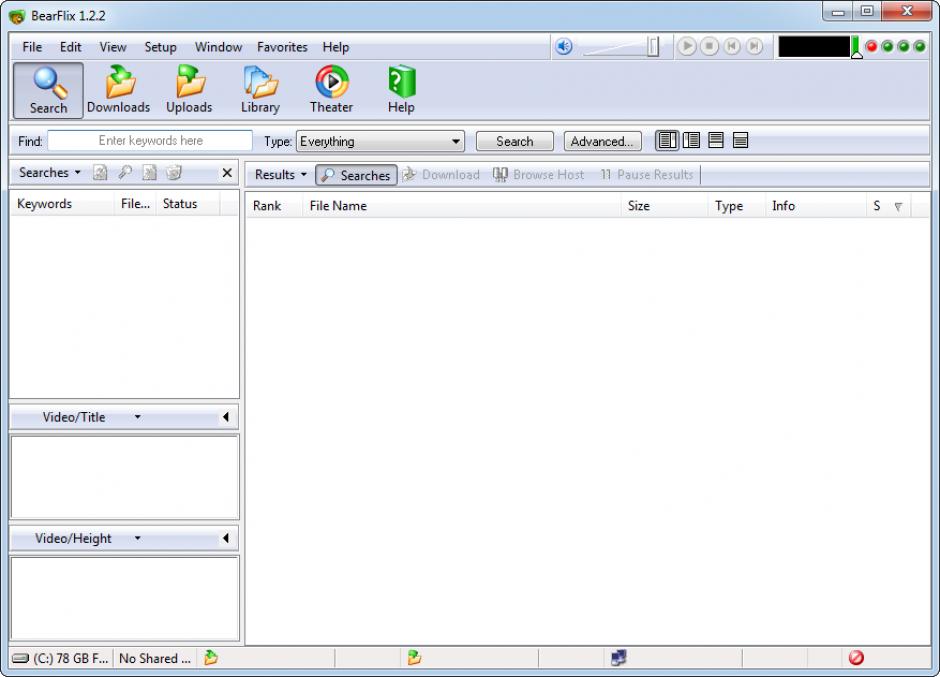
Task: Select the third layout view icon
Action: [716, 140]
